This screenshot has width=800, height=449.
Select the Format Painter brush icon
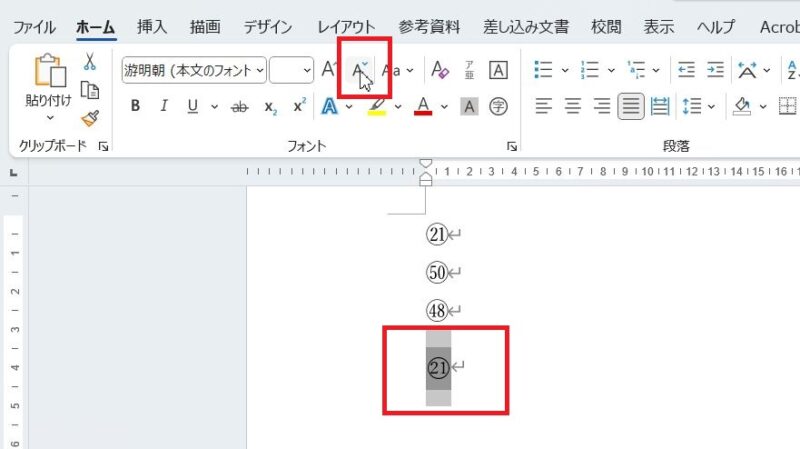[90, 118]
